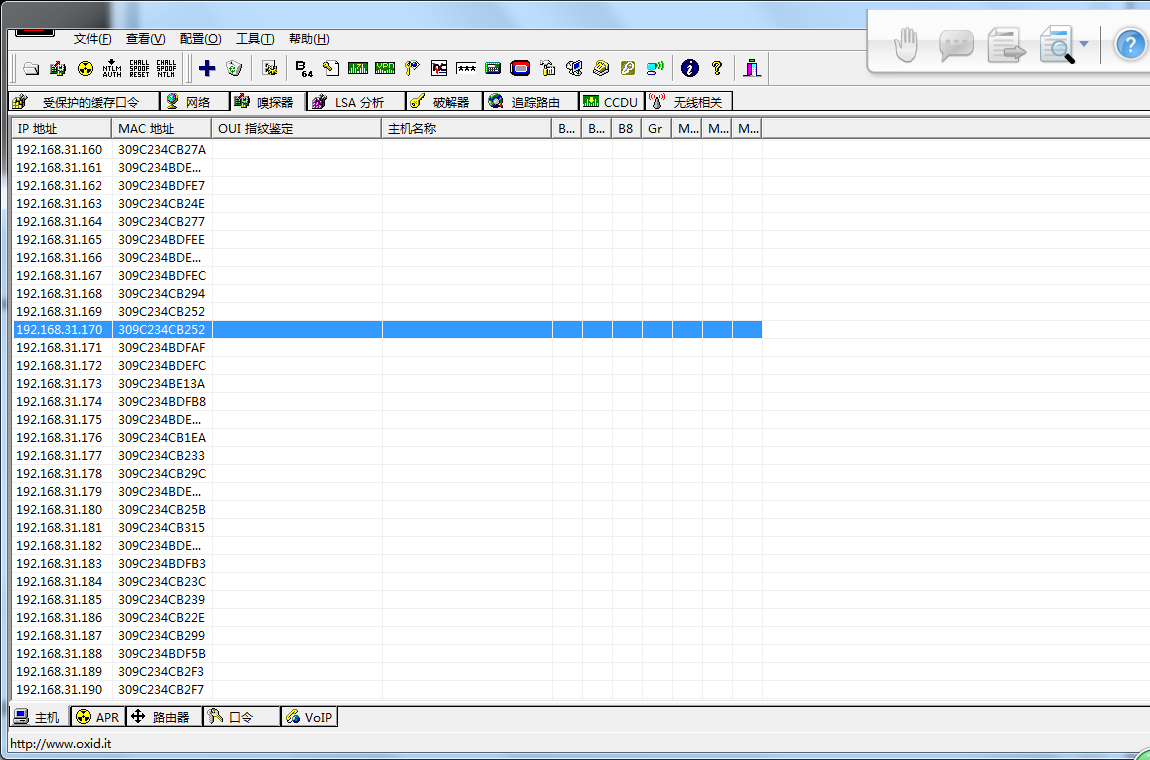Click the computers network table icon
Screen dimensions: 1150x760
pyautogui.click(x=574, y=69)
